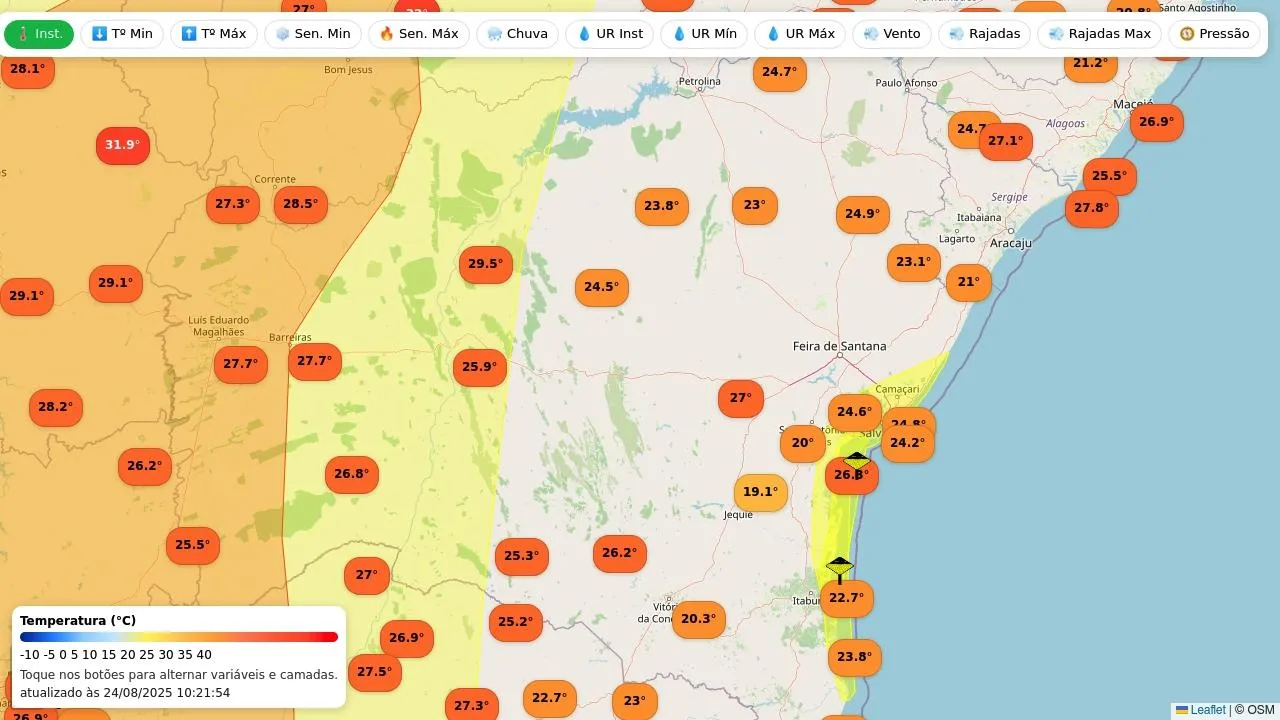Click the warning icon above 22.7° marker
1280x720 pixels.
(x=840, y=568)
